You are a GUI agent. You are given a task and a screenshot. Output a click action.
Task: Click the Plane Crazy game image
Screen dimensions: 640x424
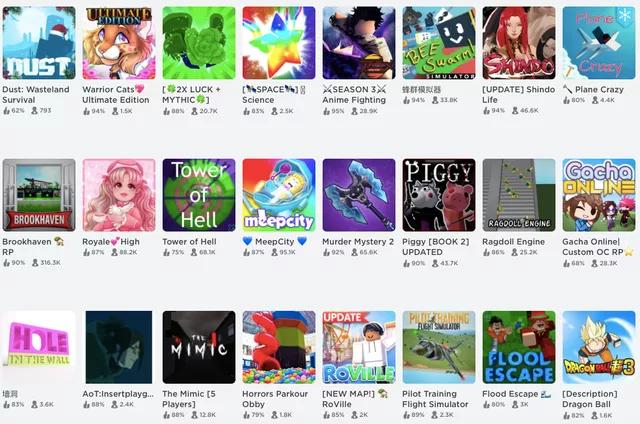[x=599, y=43]
